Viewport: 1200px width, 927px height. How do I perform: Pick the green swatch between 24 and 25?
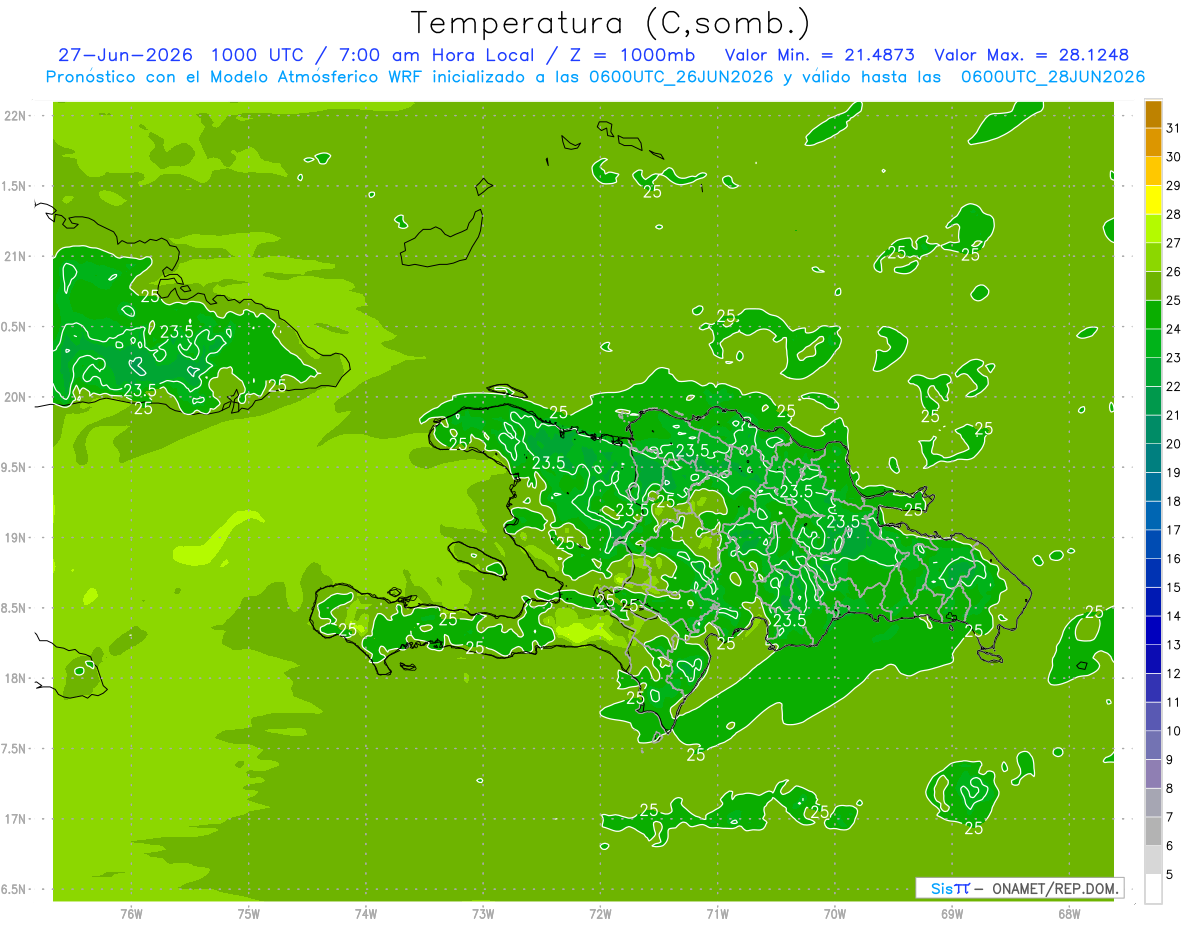click(1153, 315)
